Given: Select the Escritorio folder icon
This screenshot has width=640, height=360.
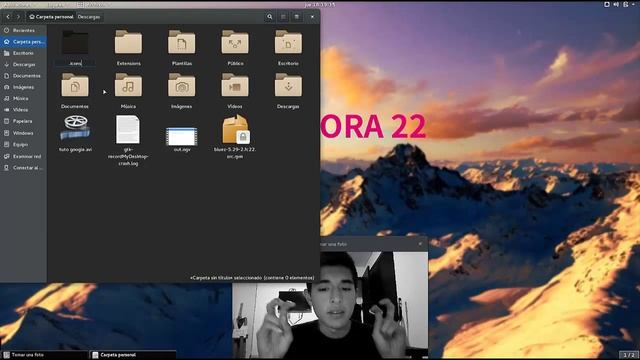Looking at the screenshot, I should [288, 42].
